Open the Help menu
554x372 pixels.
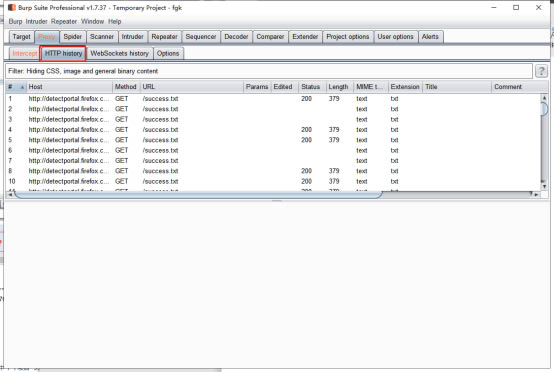[x=114, y=22]
